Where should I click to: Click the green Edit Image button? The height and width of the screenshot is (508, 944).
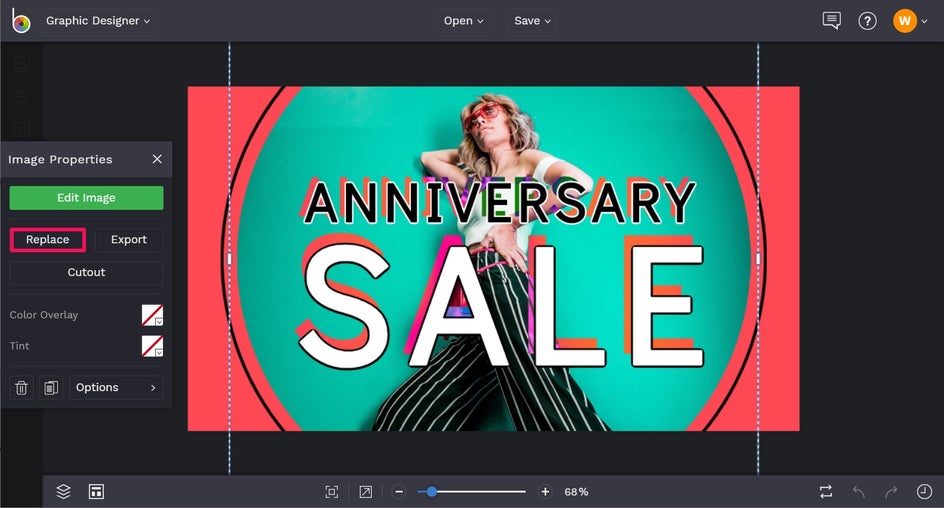pos(86,198)
